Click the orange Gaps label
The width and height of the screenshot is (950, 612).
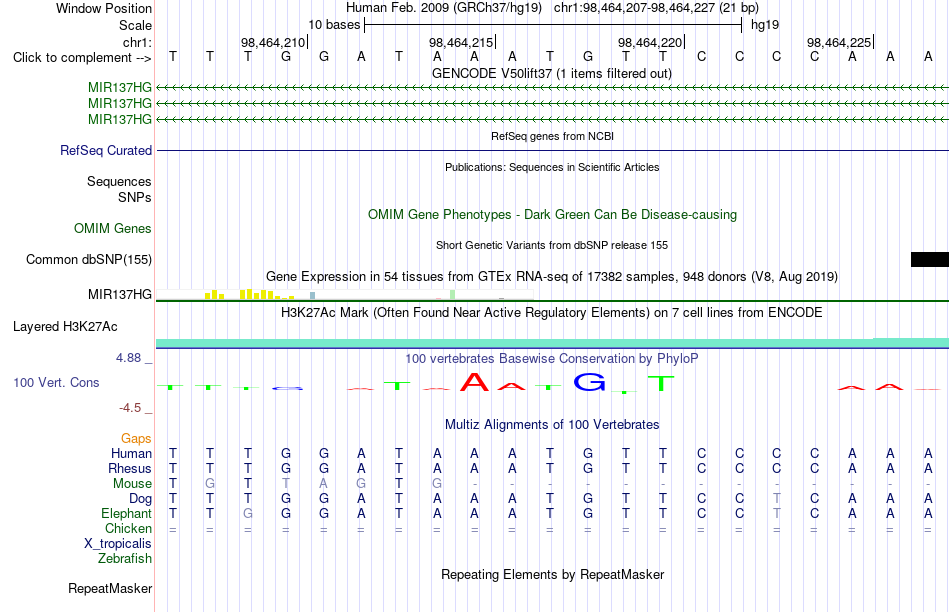coord(136,438)
